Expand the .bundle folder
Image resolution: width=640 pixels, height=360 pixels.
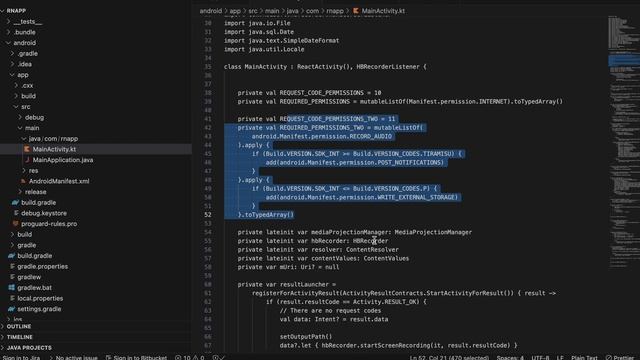tap(8, 32)
